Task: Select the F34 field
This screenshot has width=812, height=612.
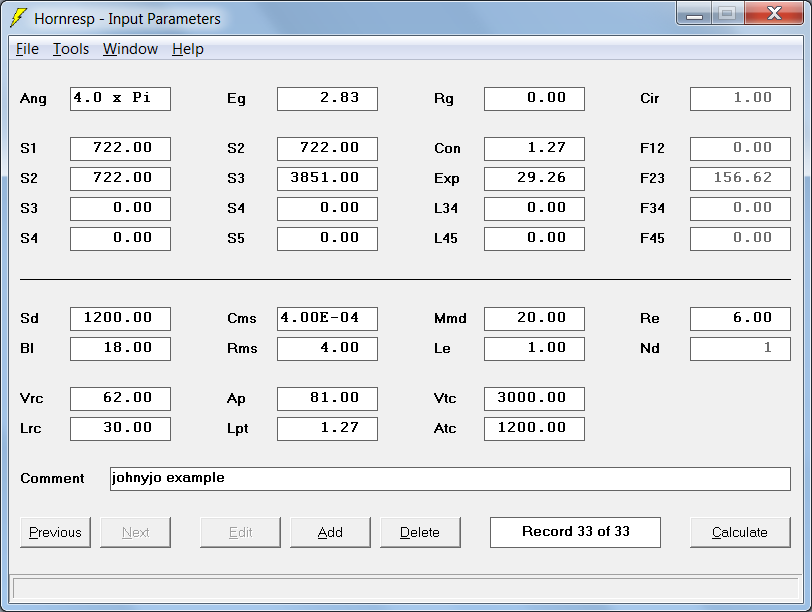Action: pyautogui.click(x=741, y=209)
